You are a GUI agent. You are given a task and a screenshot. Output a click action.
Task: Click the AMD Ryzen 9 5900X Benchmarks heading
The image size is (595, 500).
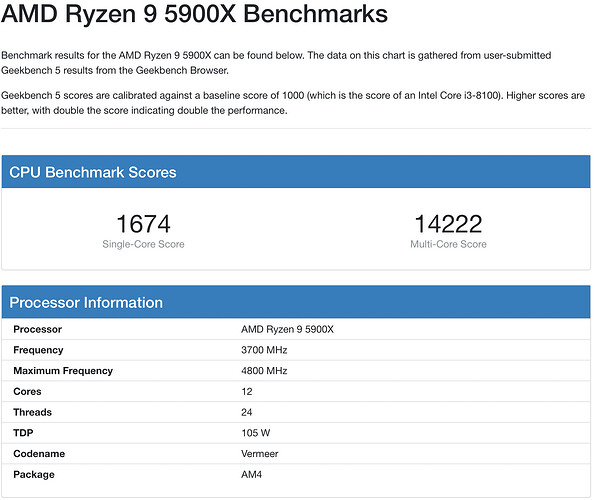194,14
